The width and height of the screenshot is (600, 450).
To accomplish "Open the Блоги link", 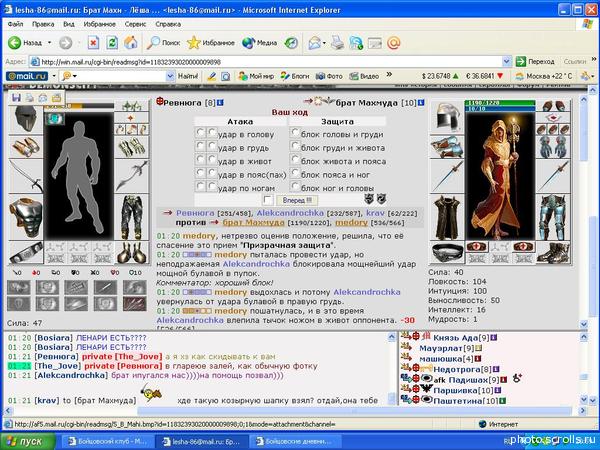I will tap(295, 76).
